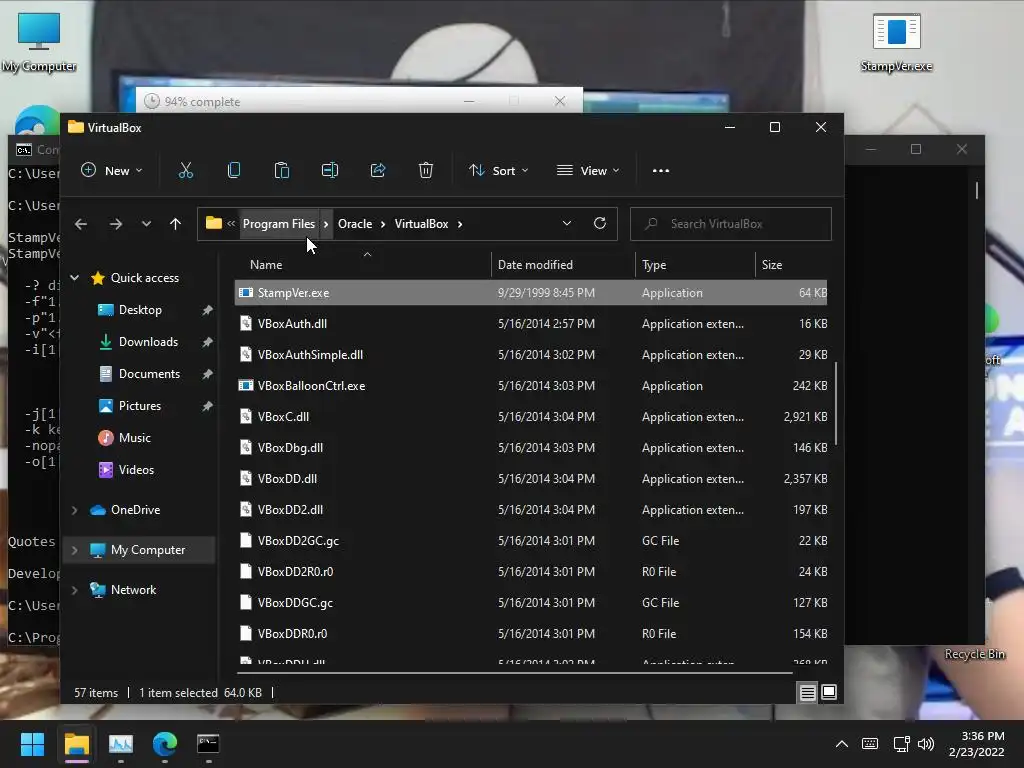
Task: Click the Share icon in toolbar
Action: tap(377, 170)
